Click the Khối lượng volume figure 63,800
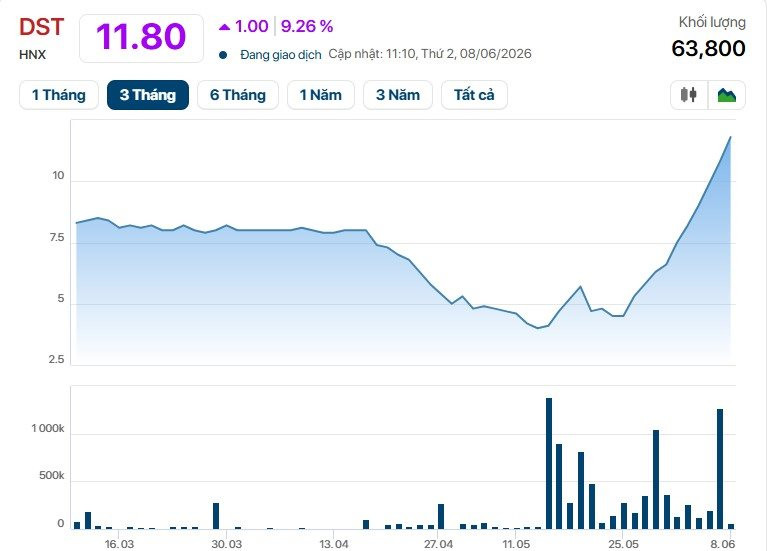 708,48
